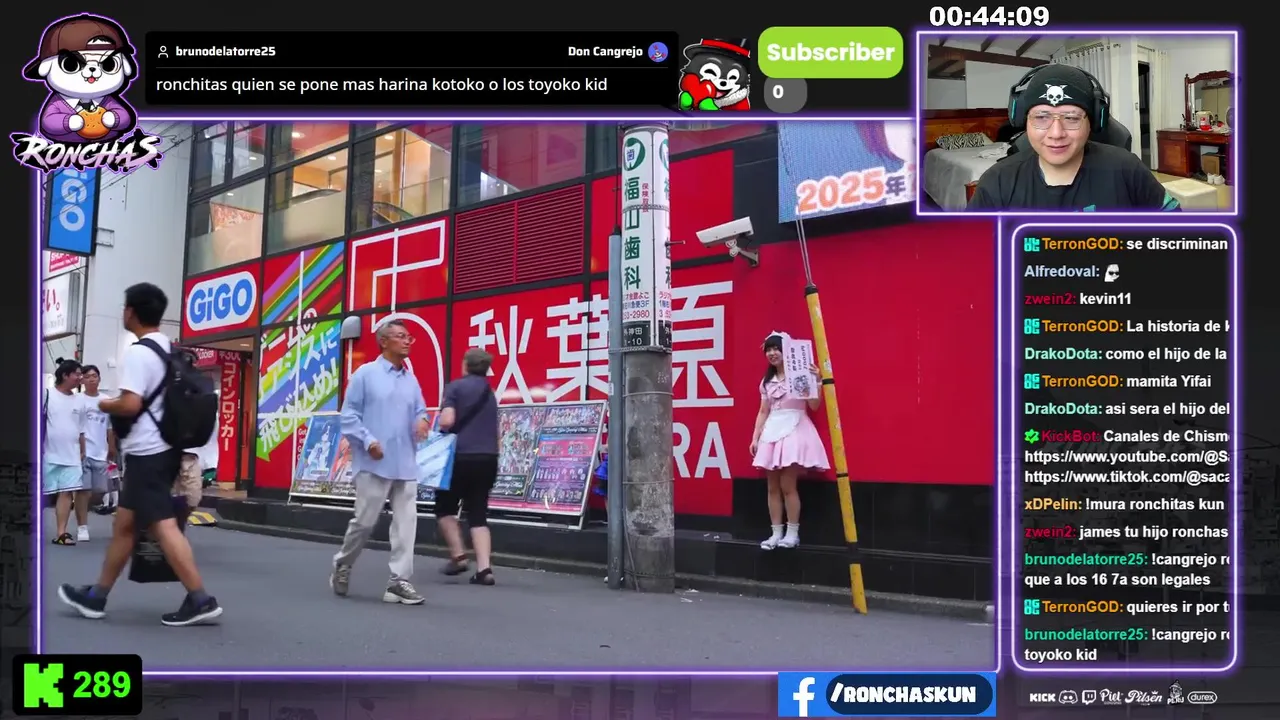
Task: Click the badge before TerronGOD's 'mamita Yifai'
Action: pos(1032,381)
